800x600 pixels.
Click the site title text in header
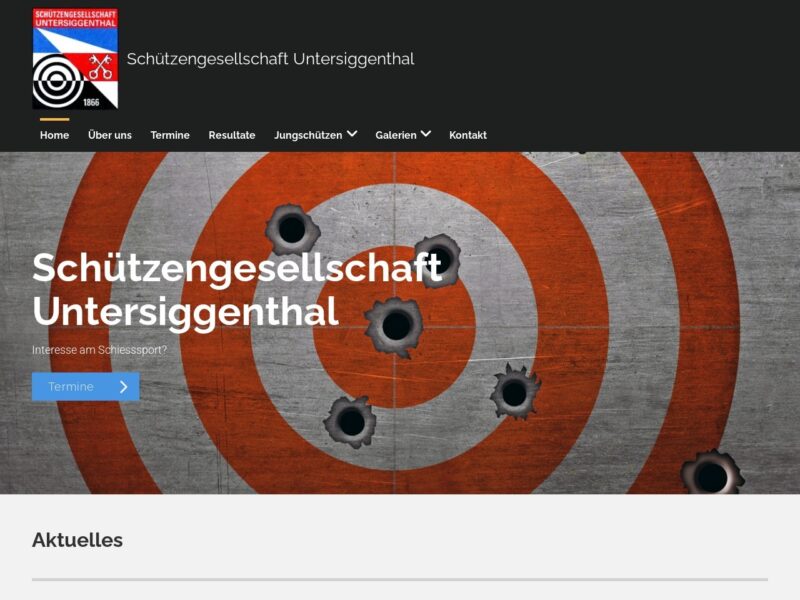tap(270, 59)
